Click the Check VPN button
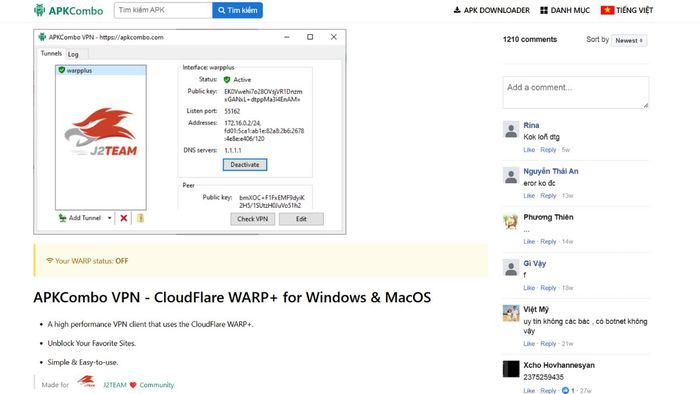 coord(253,219)
